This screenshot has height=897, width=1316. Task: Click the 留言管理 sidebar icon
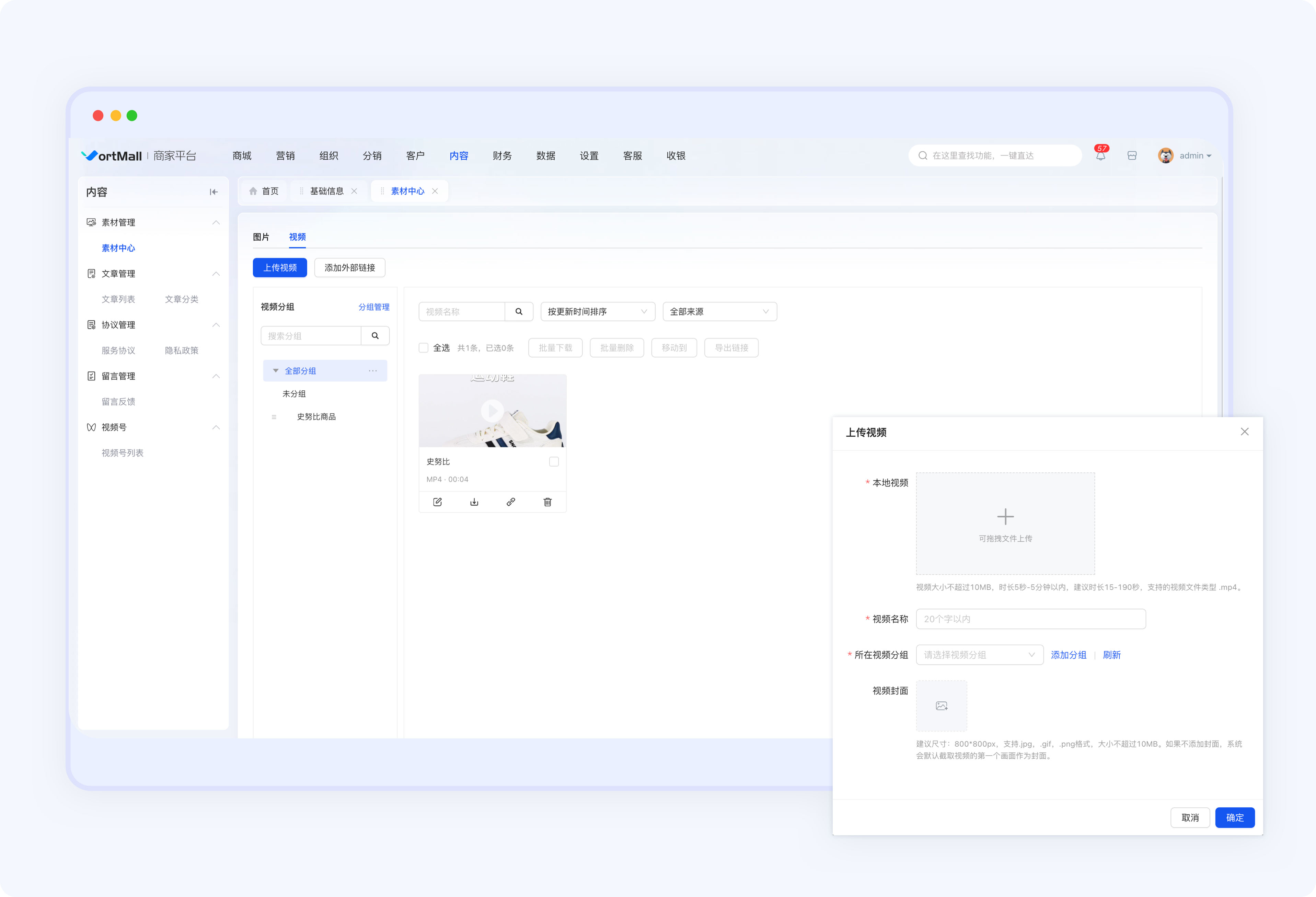point(91,376)
